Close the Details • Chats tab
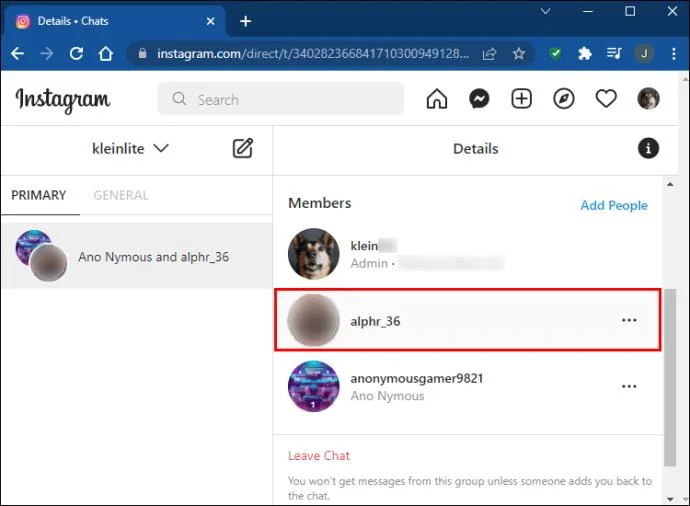Viewport: 690px width, 506px height. pyautogui.click(x=211, y=21)
